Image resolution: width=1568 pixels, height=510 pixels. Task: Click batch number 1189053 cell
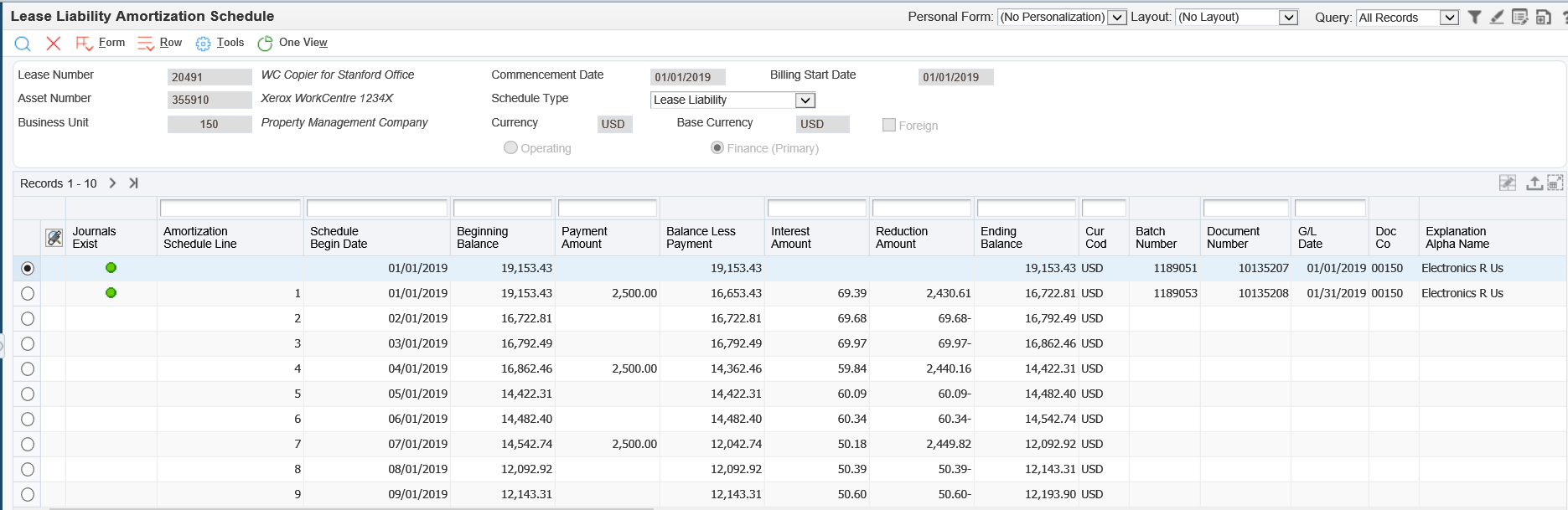pos(1165,293)
